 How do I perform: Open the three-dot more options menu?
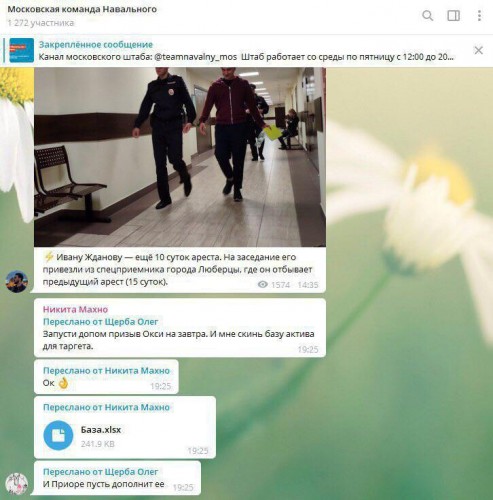(479, 16)
